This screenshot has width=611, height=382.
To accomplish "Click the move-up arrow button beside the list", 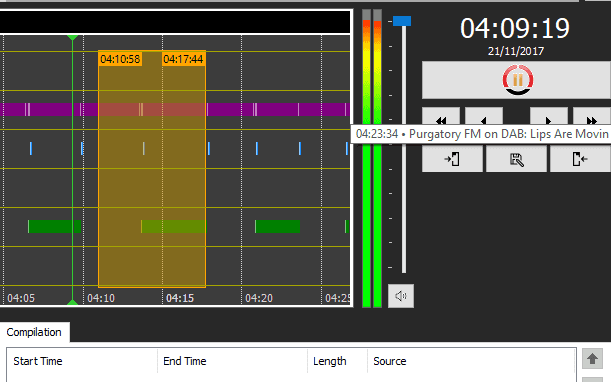I will tap(592, 359).
